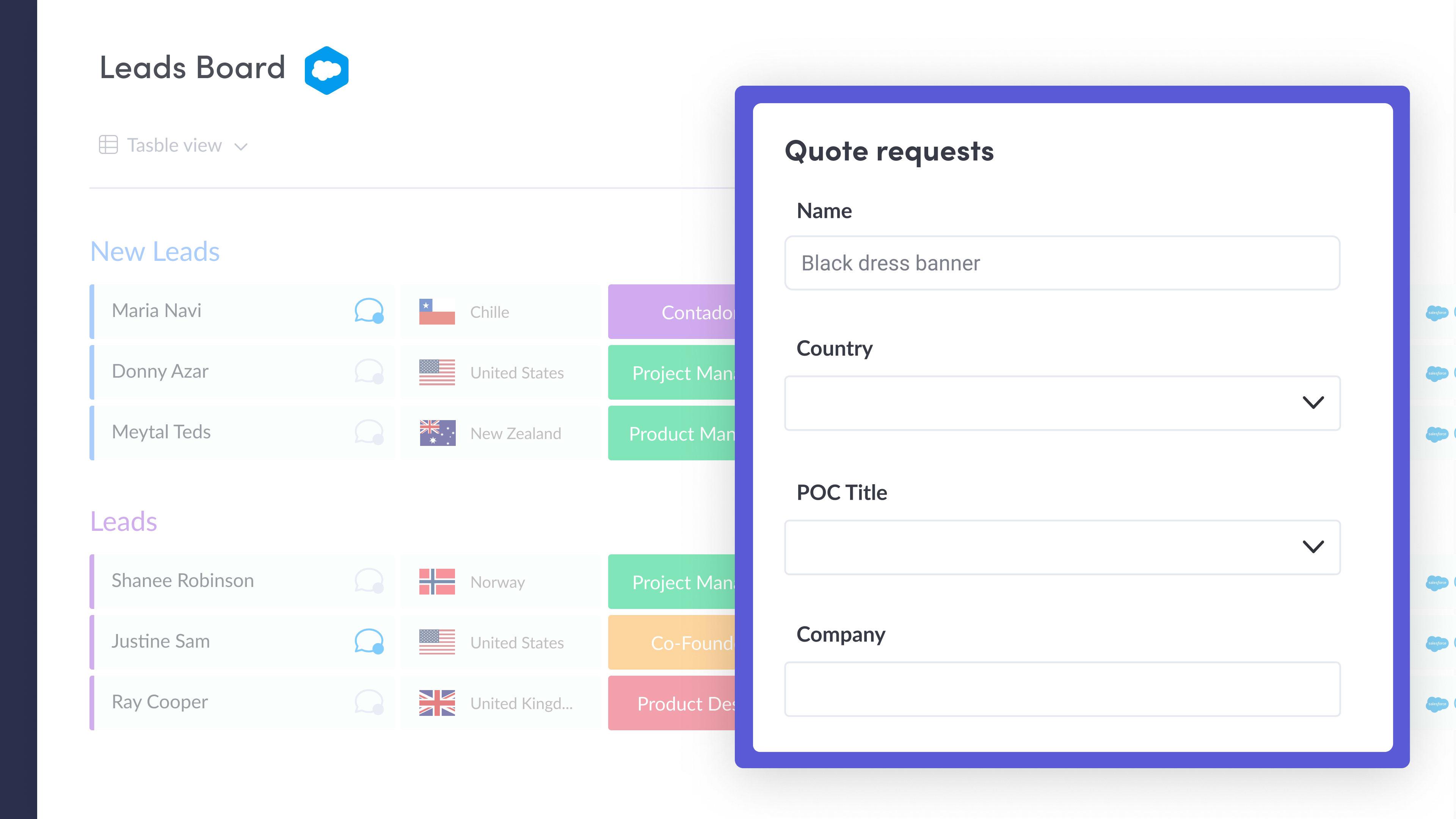Click the message icon next to Donny Azar
1456x819 pixels.
pos(368,371)
